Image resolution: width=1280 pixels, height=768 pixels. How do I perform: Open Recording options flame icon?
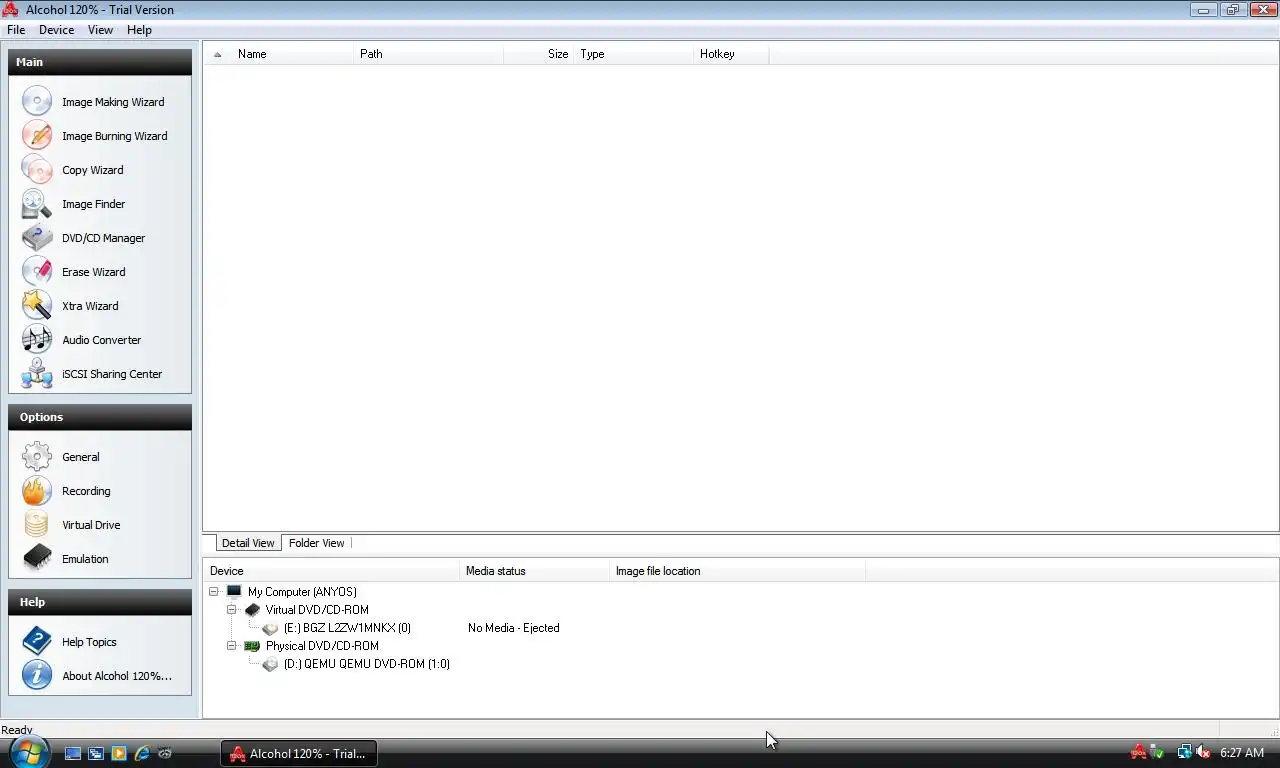[x=37, y=491]
